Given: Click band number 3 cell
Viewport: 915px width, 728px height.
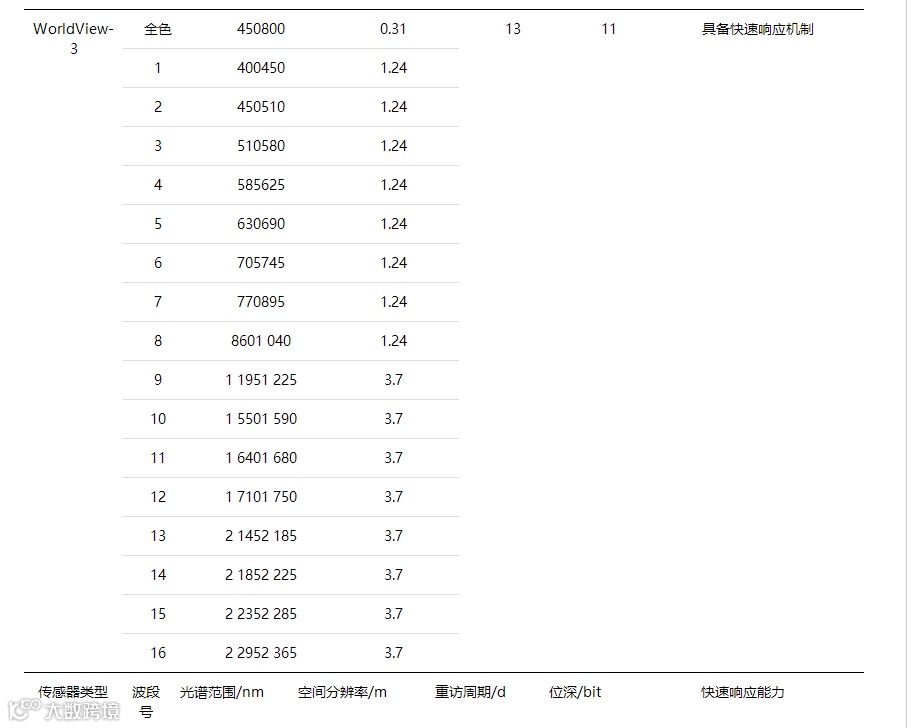Looking at the screenshot, I should [x=158, y=146].
